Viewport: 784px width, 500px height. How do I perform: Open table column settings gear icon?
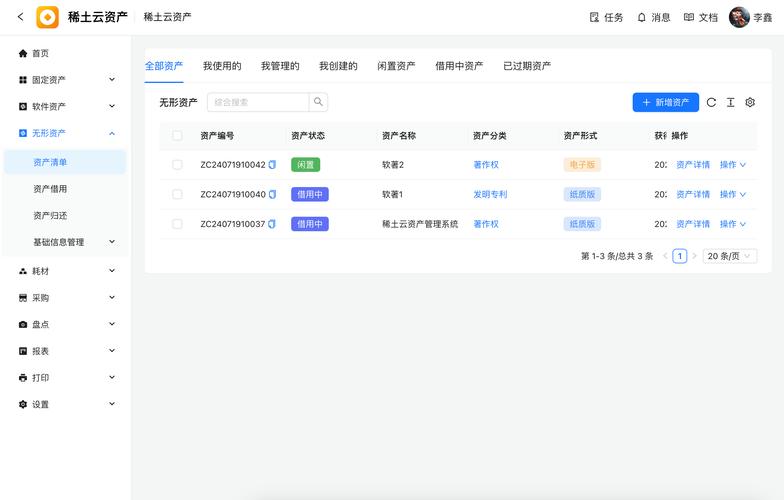(750, 102)
